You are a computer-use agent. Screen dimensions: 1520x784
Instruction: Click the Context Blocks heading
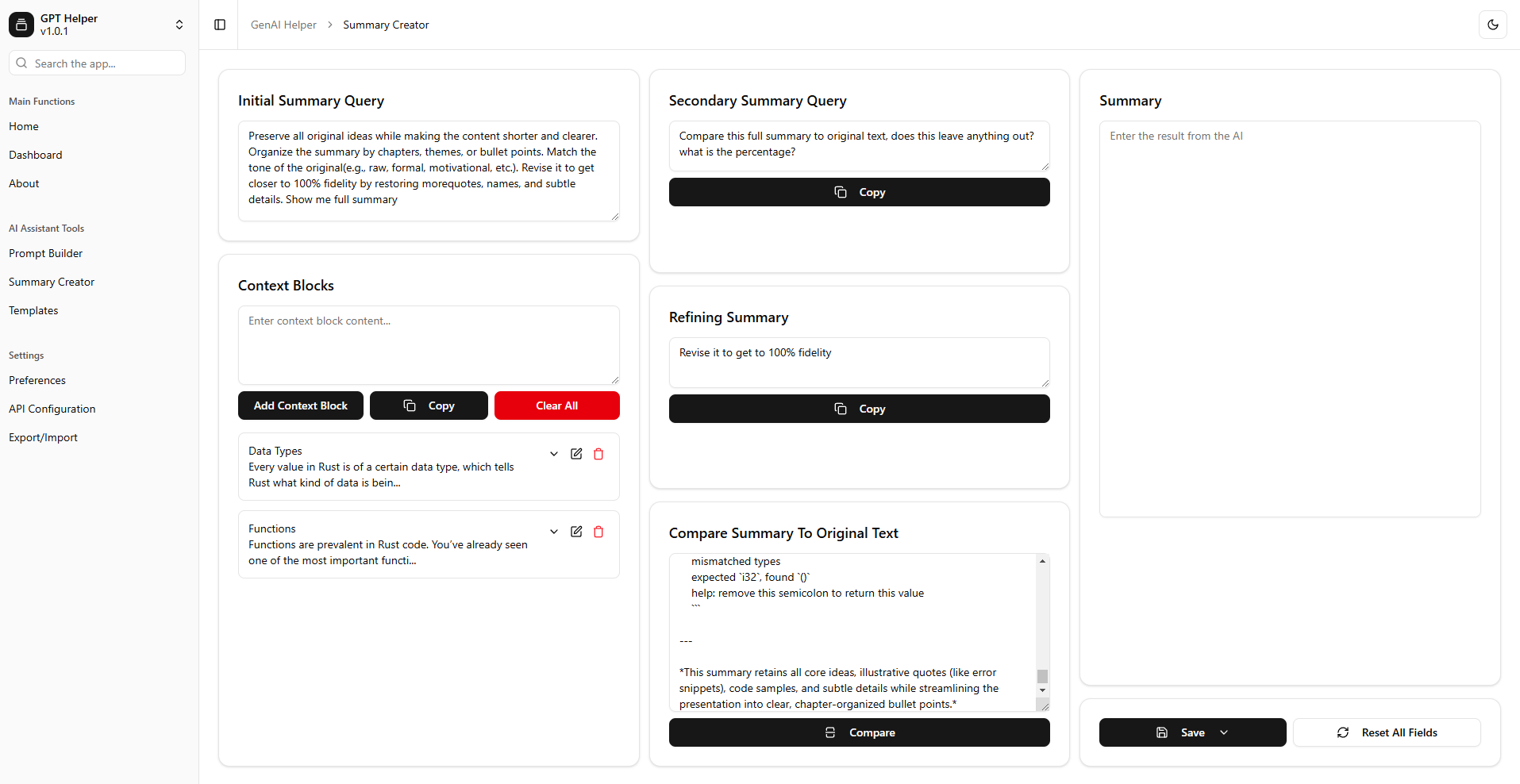tap(286, 286)
